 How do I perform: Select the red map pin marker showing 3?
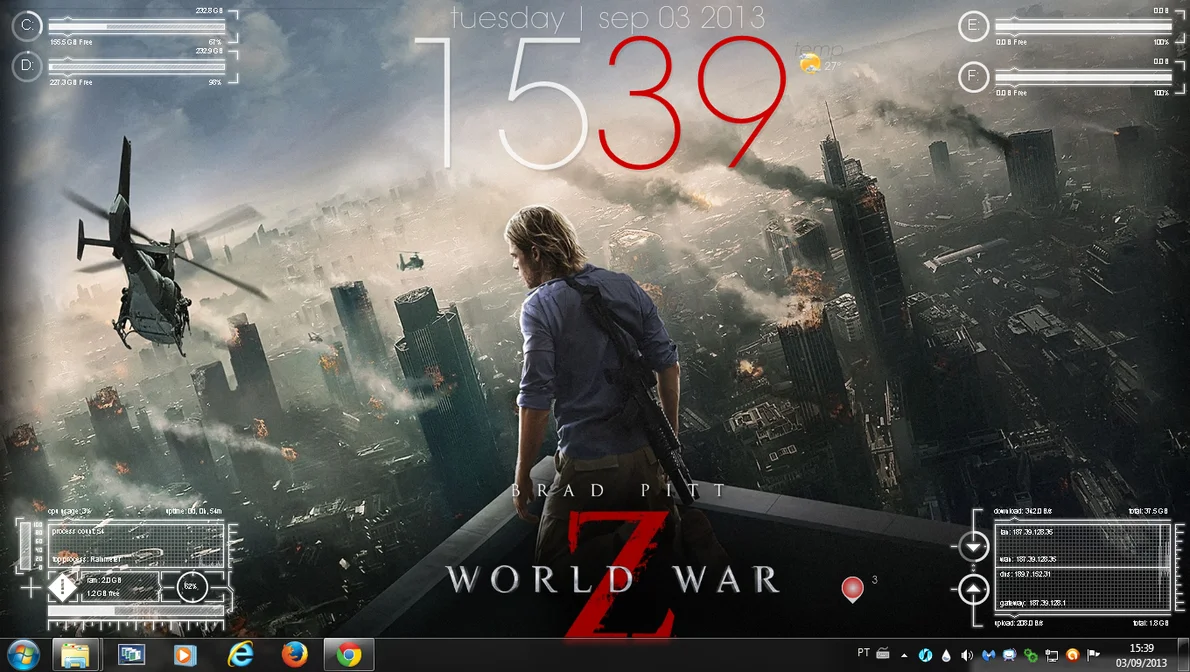click(x=852, y=588)
